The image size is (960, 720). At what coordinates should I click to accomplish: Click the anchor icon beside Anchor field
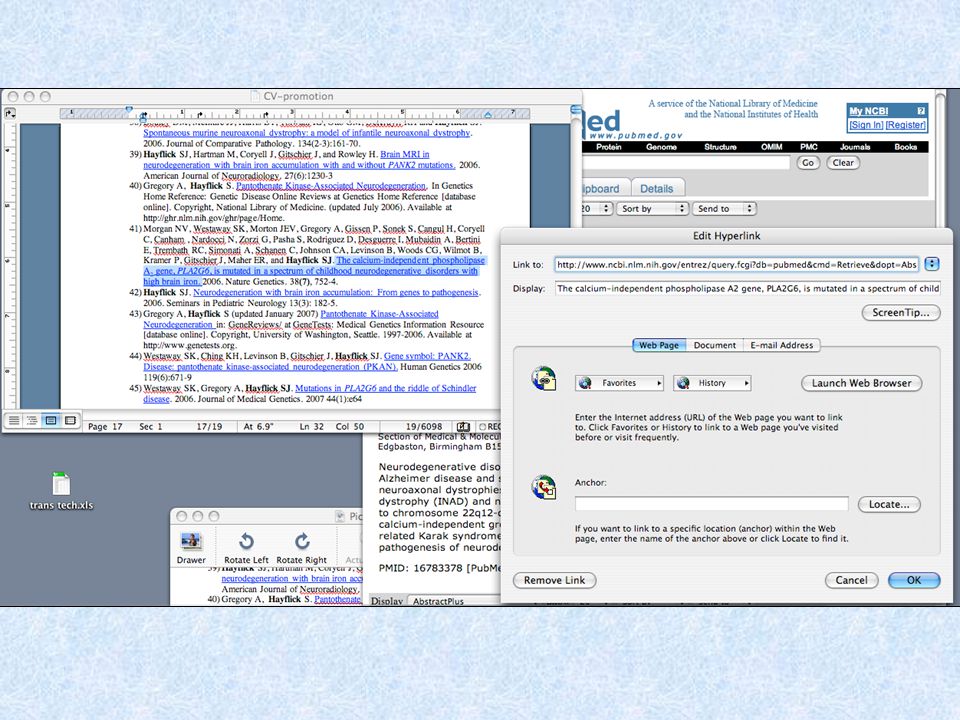544,487
